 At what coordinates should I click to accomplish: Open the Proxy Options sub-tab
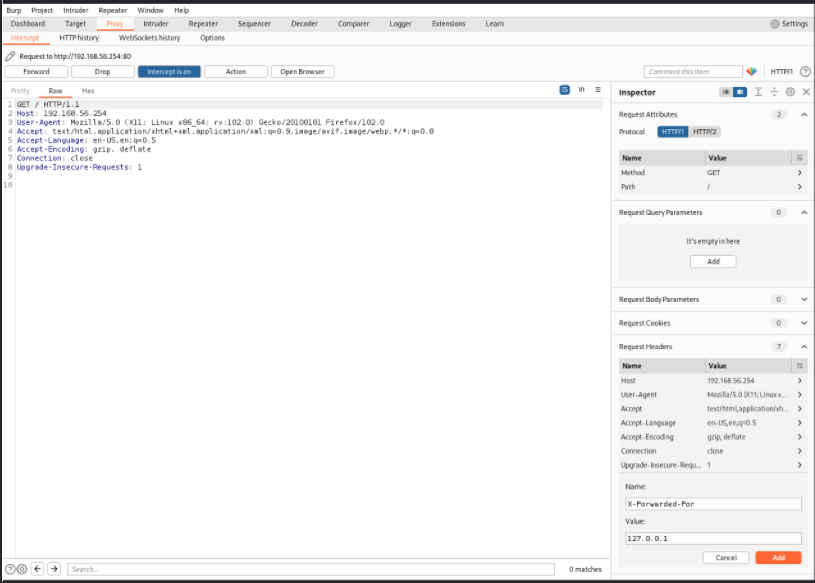point(213,38)
